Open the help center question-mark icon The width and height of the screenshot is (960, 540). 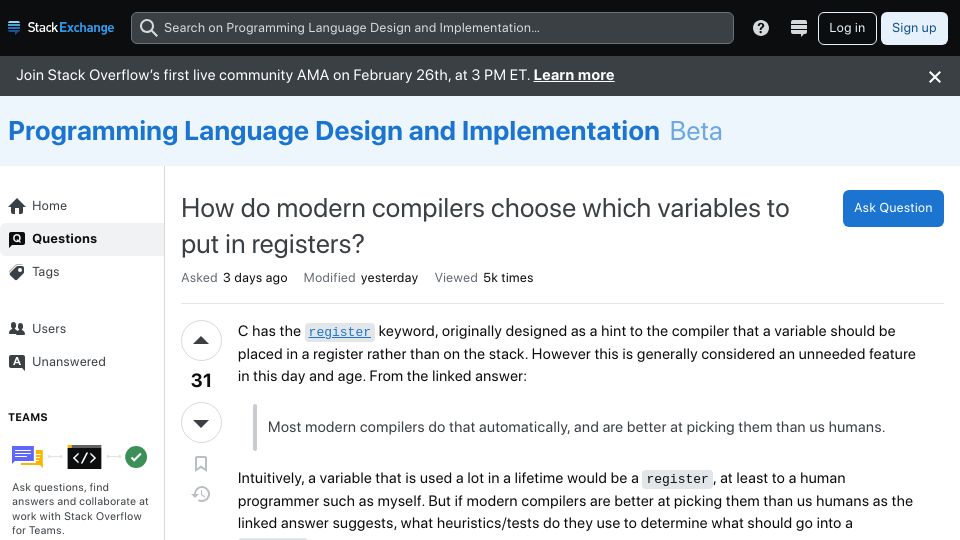point(760,28)
